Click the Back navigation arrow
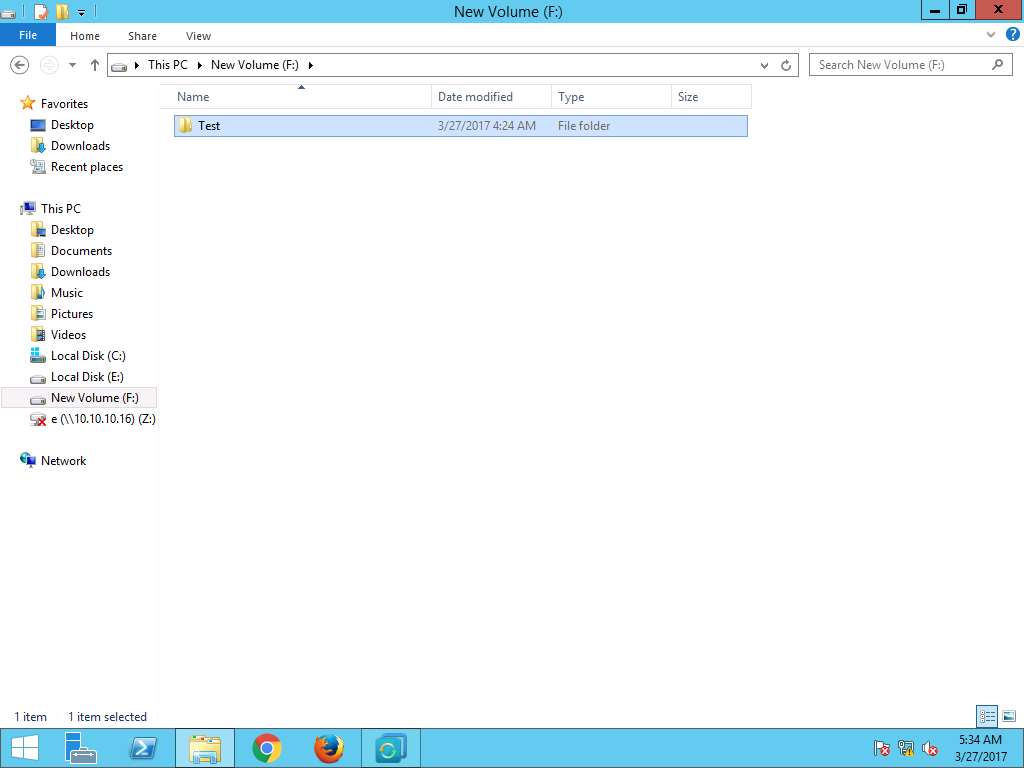The image size is (1024, 768). [20, 65]
